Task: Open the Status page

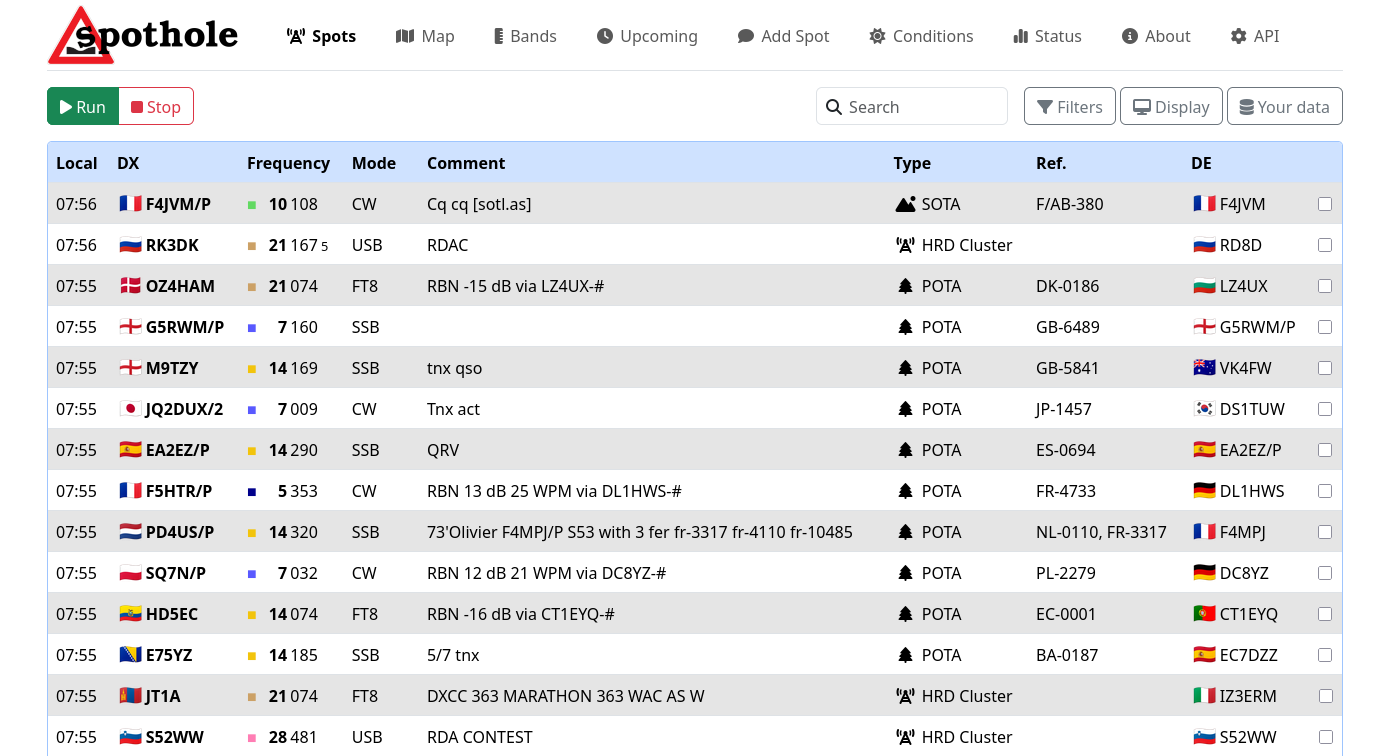Action: click(x=1048, y=36)
